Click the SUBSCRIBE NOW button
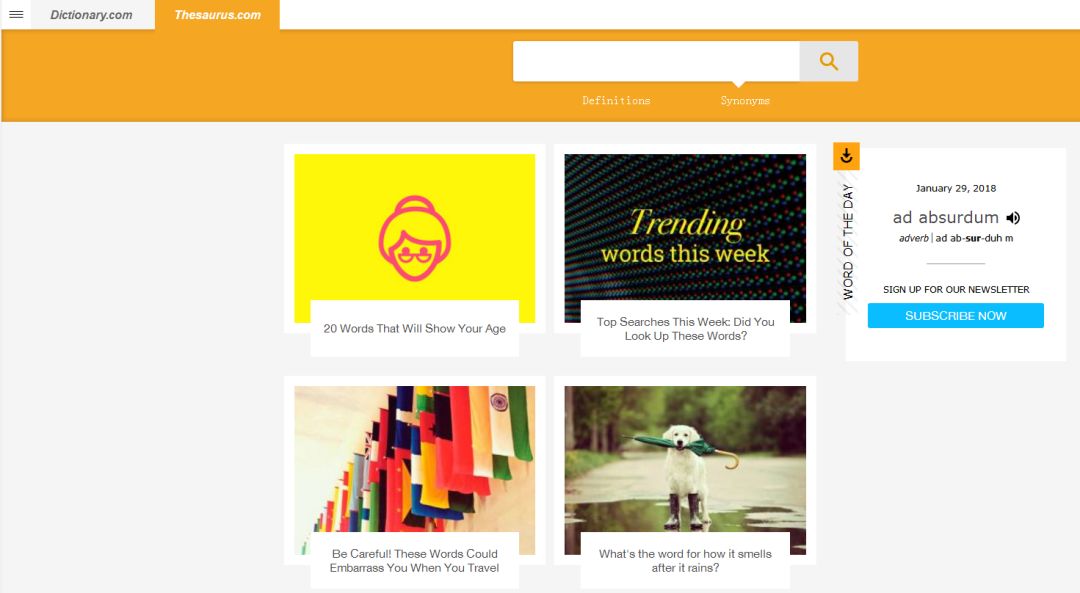Screen dimensions: 1080x593 click(x=955, y=315)
